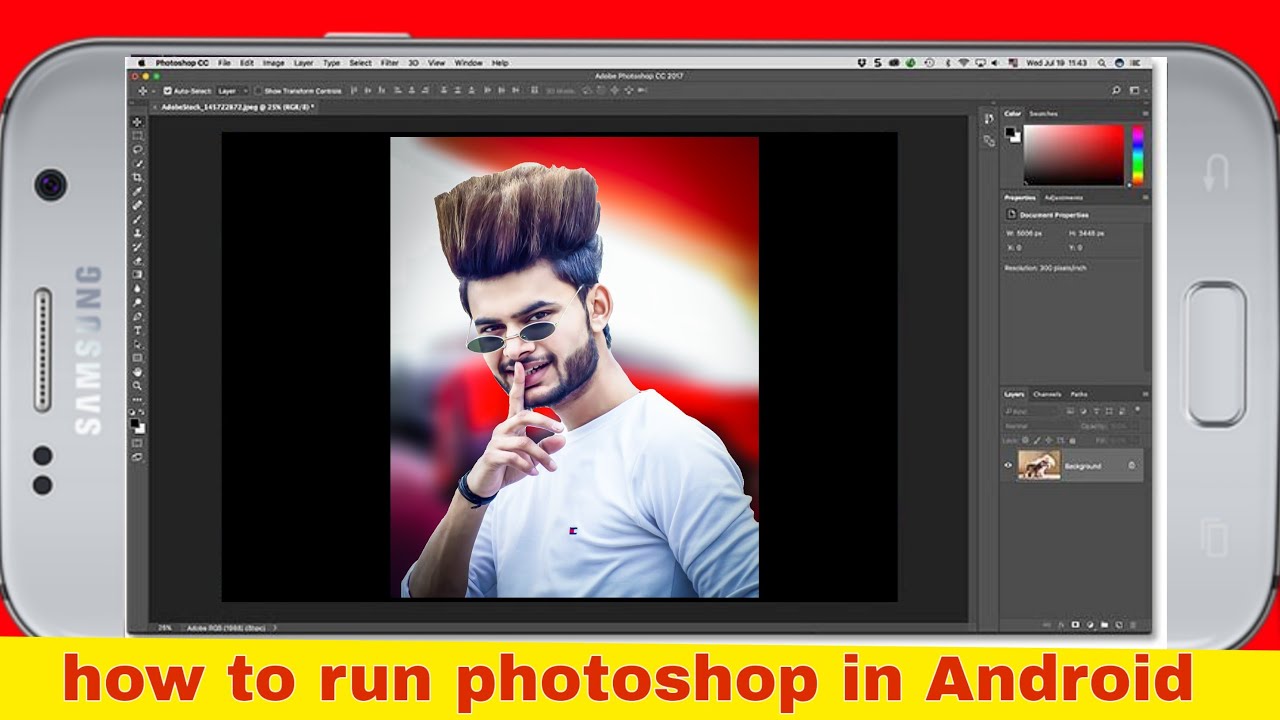Image resolution: width=1280 pixels, height=720 pixels.
Task: Open the Apple menu
Action: coord(142,63)
